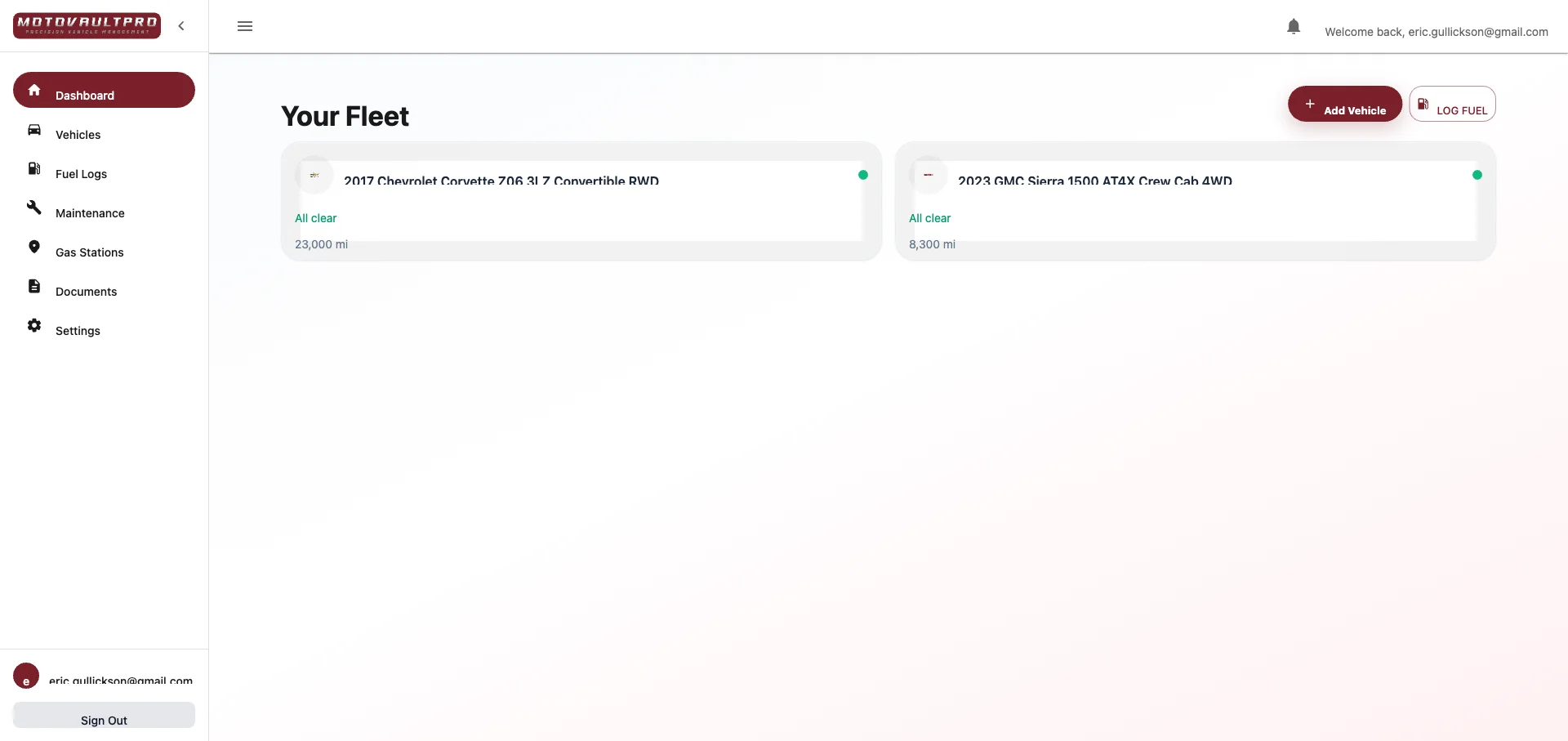Click the Vehicles car icon
The image size is (1568, 741).
click(x=34, y=130)
